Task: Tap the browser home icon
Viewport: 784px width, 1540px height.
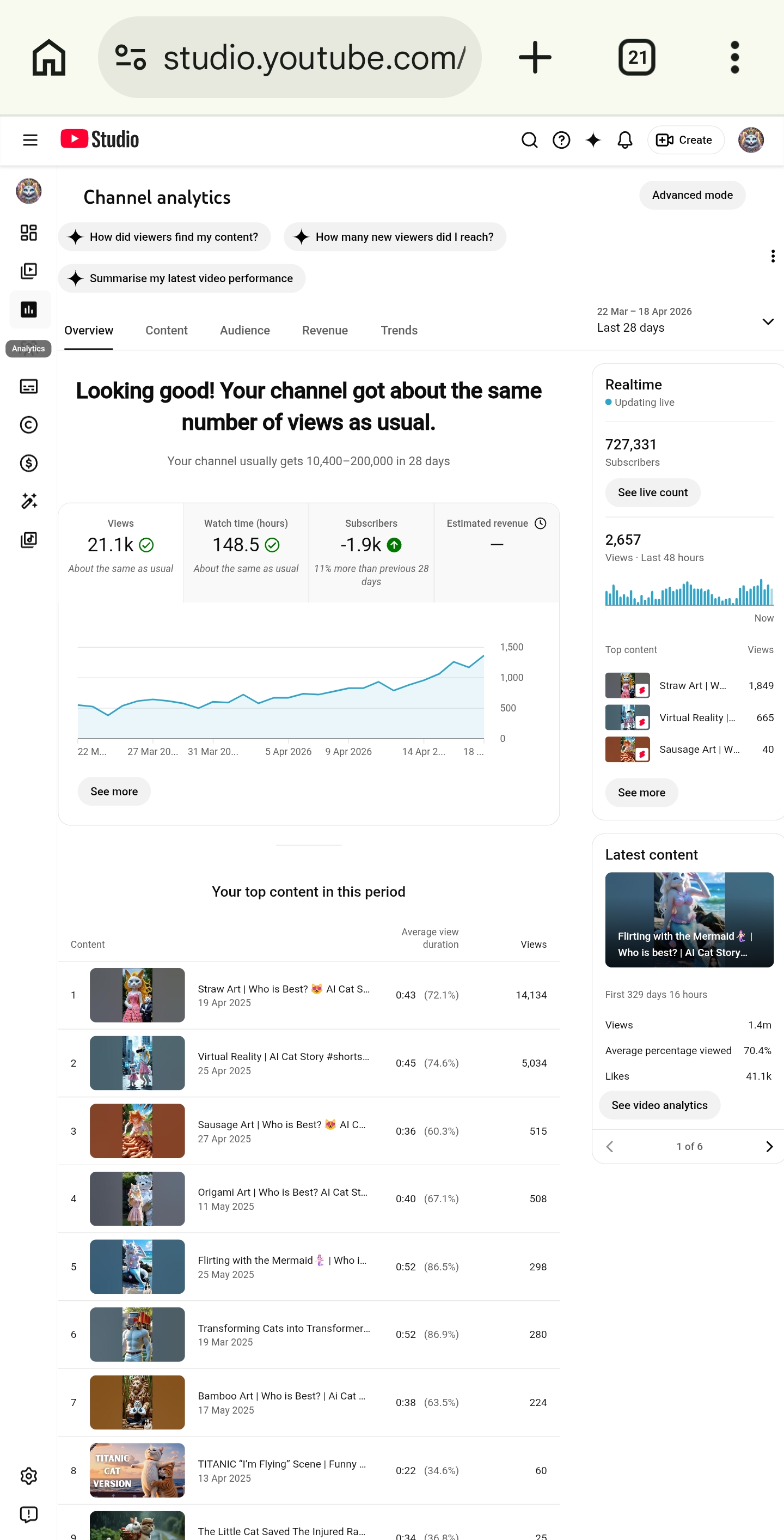Action: [48, 57]
